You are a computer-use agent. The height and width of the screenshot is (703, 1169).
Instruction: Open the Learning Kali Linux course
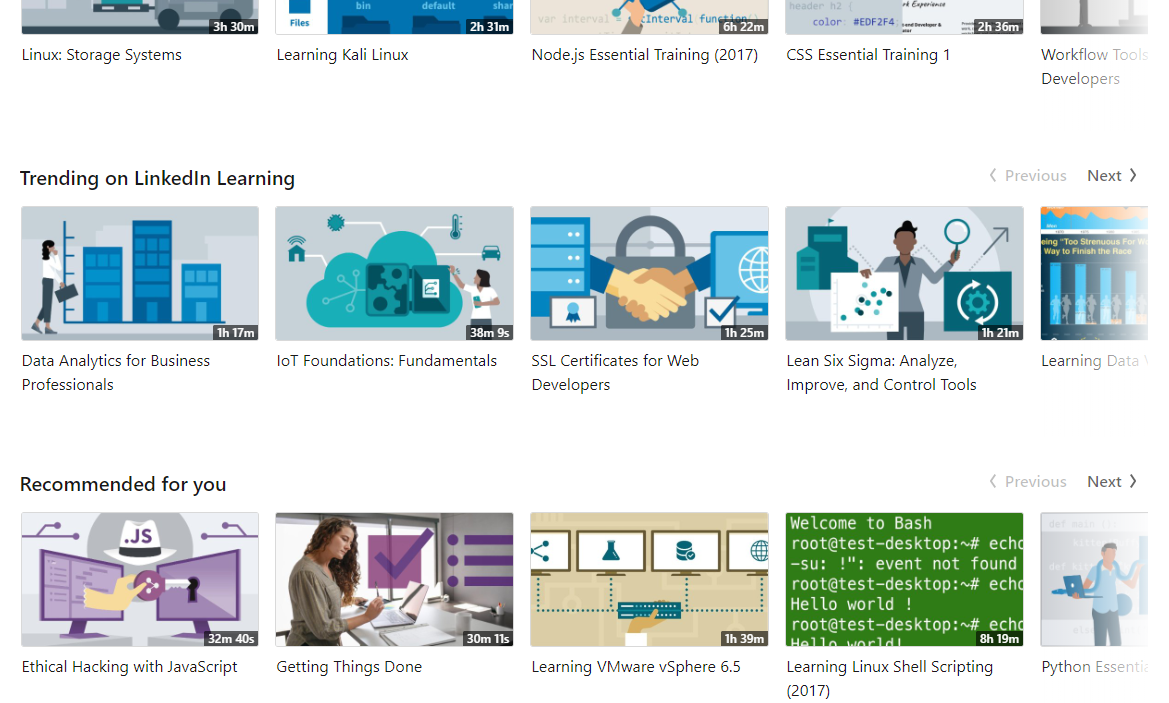(343, 54)
